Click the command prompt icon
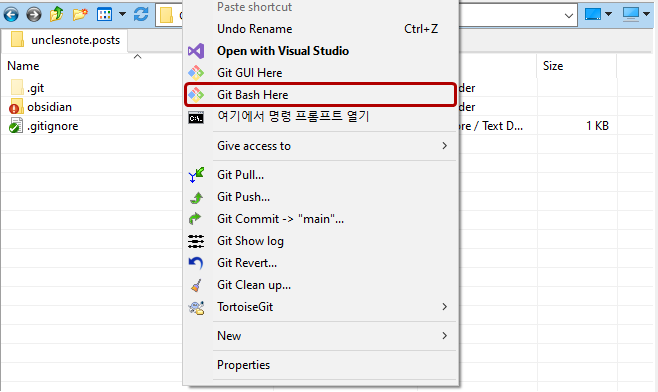Image resolution: width=658 pixels, height=392 pixels. click(196, 118)
